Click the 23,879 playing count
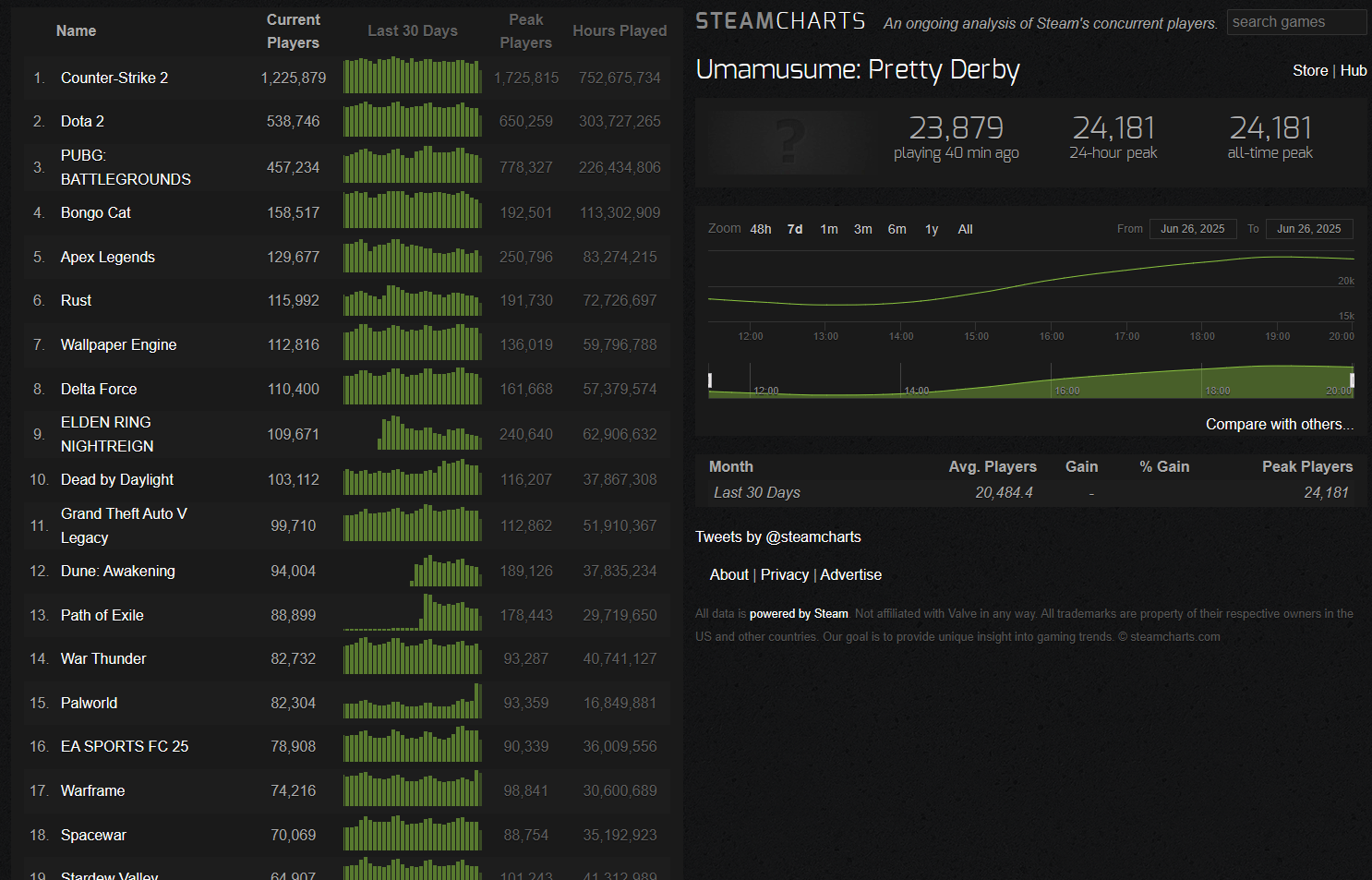1372x880 pixels. (956, 127)
